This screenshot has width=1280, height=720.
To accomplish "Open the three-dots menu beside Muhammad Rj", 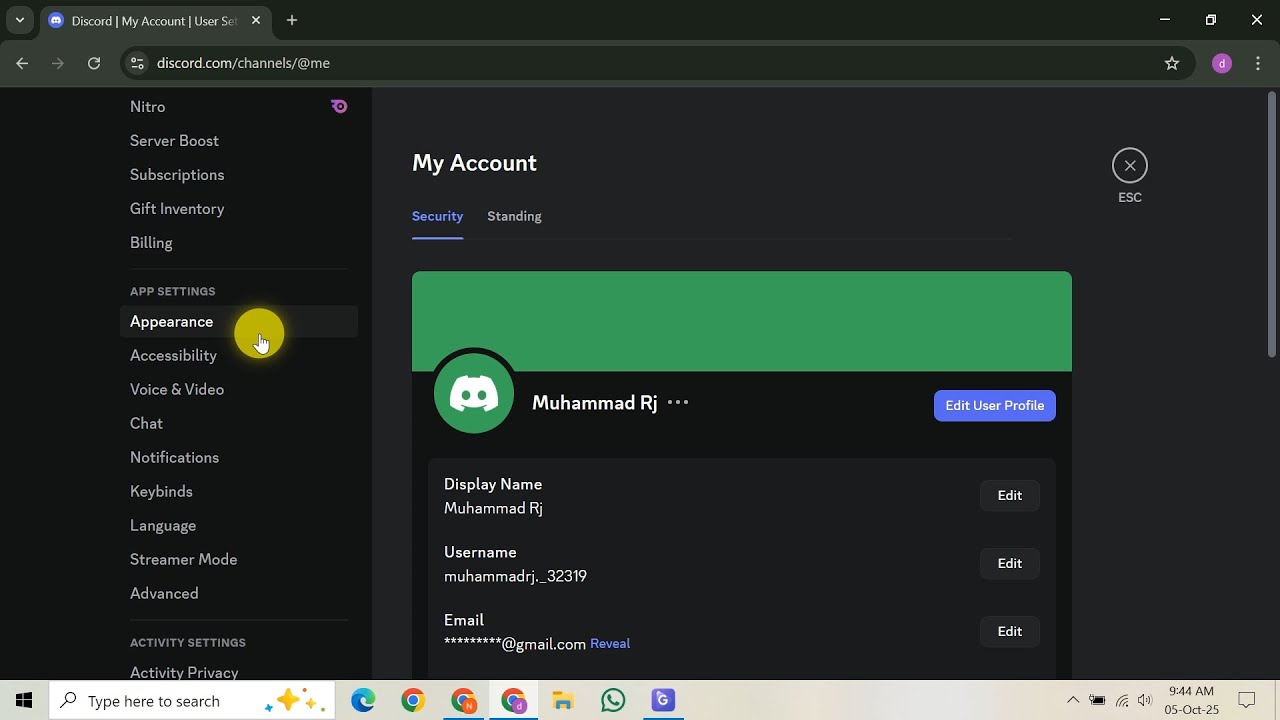I will tap(678, 402).
